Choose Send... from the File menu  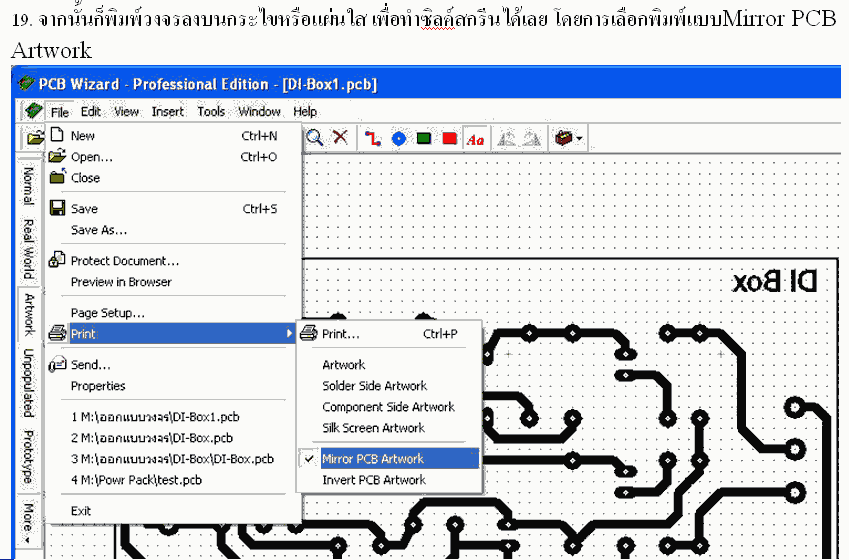pyautogui.click(x=173, y=364)
